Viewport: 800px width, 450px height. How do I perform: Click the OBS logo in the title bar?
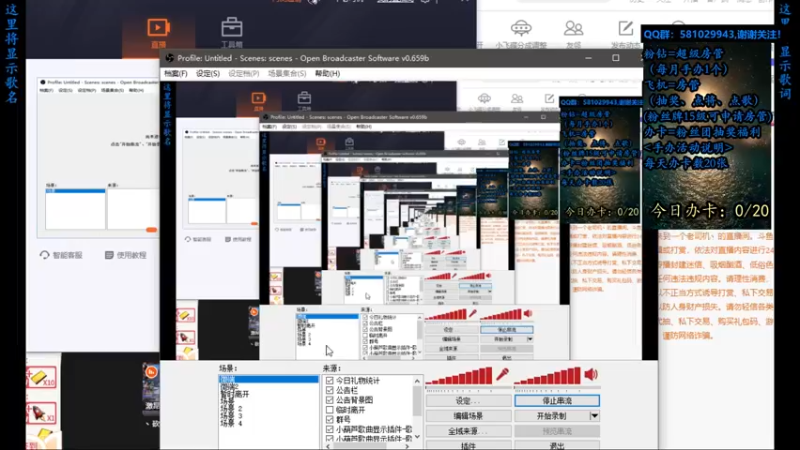[x=169, y=58]
